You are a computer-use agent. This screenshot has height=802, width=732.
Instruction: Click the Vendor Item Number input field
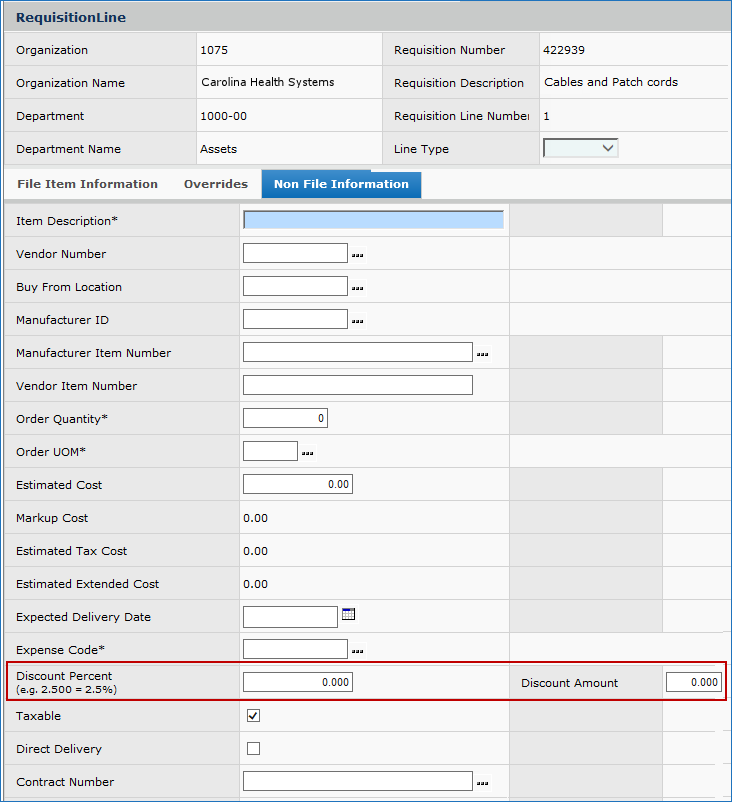pos(358,385)
